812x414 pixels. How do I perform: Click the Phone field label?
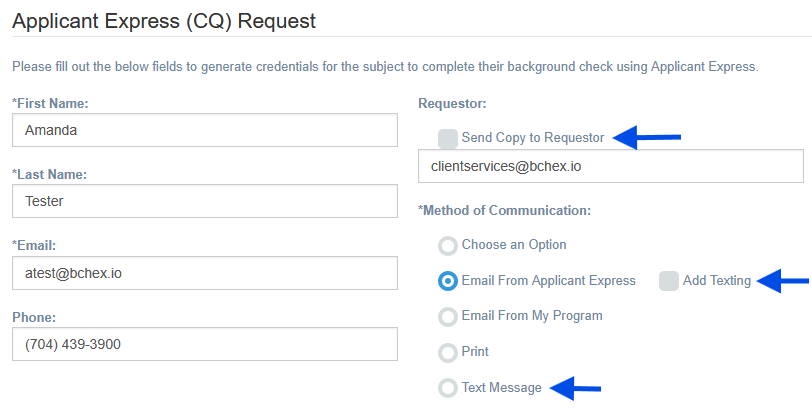pos(33,317)
